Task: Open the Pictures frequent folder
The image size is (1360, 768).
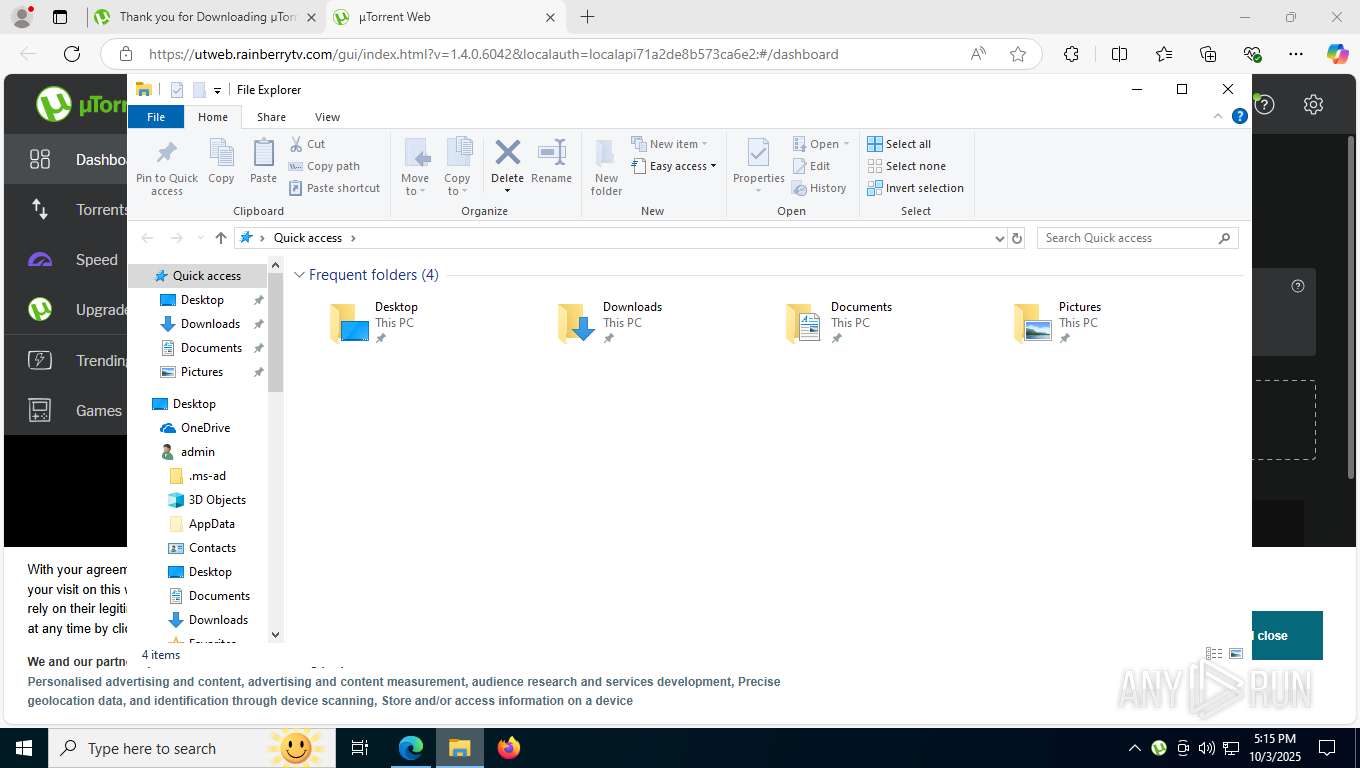Action: 1057,322
